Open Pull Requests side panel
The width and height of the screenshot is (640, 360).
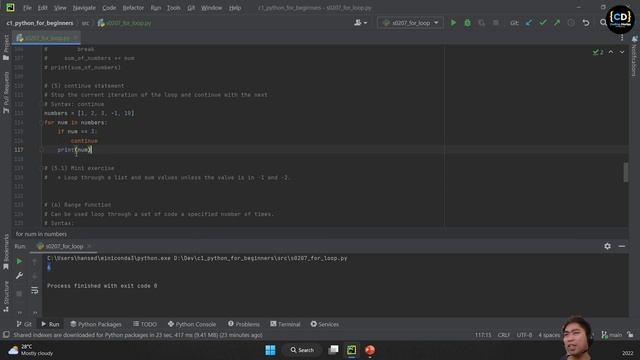click(x=6, y=93)
